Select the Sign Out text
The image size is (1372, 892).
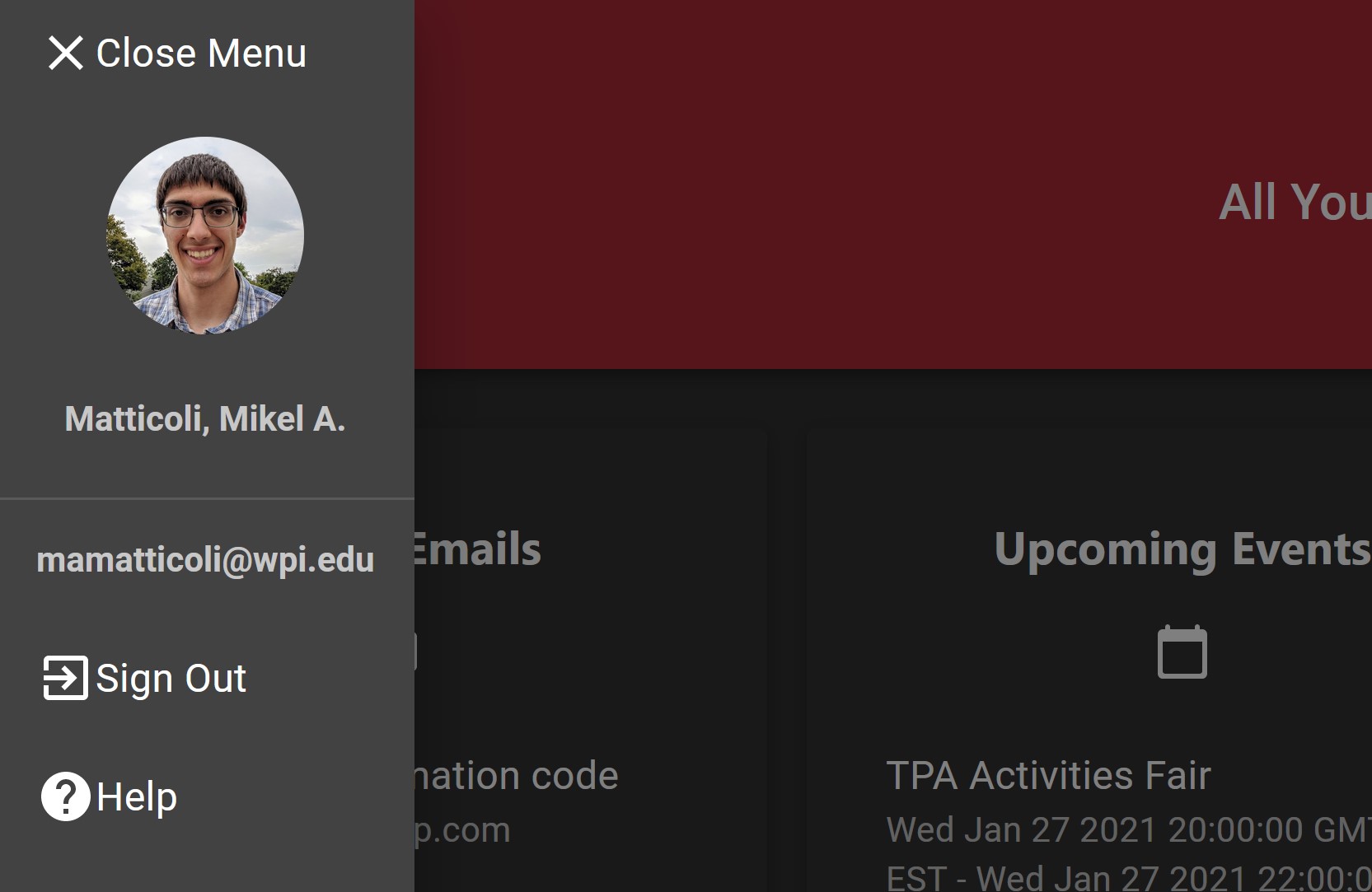(x=171, y=679)
